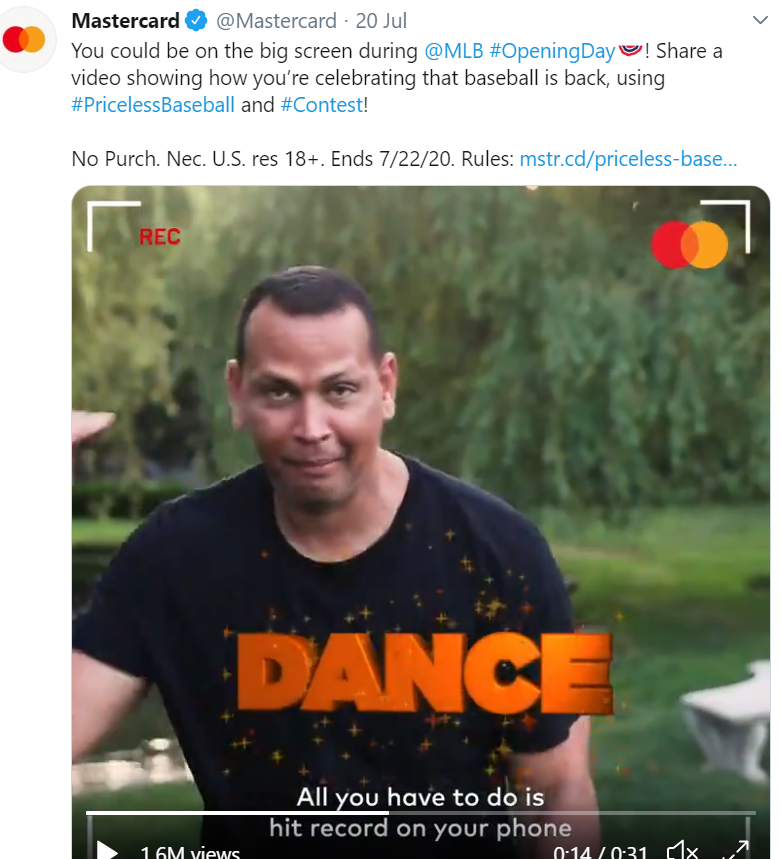Viewport: 782px width, 859px height.
Task: Click the 1.6M views counter
Action: click(190, 851)
